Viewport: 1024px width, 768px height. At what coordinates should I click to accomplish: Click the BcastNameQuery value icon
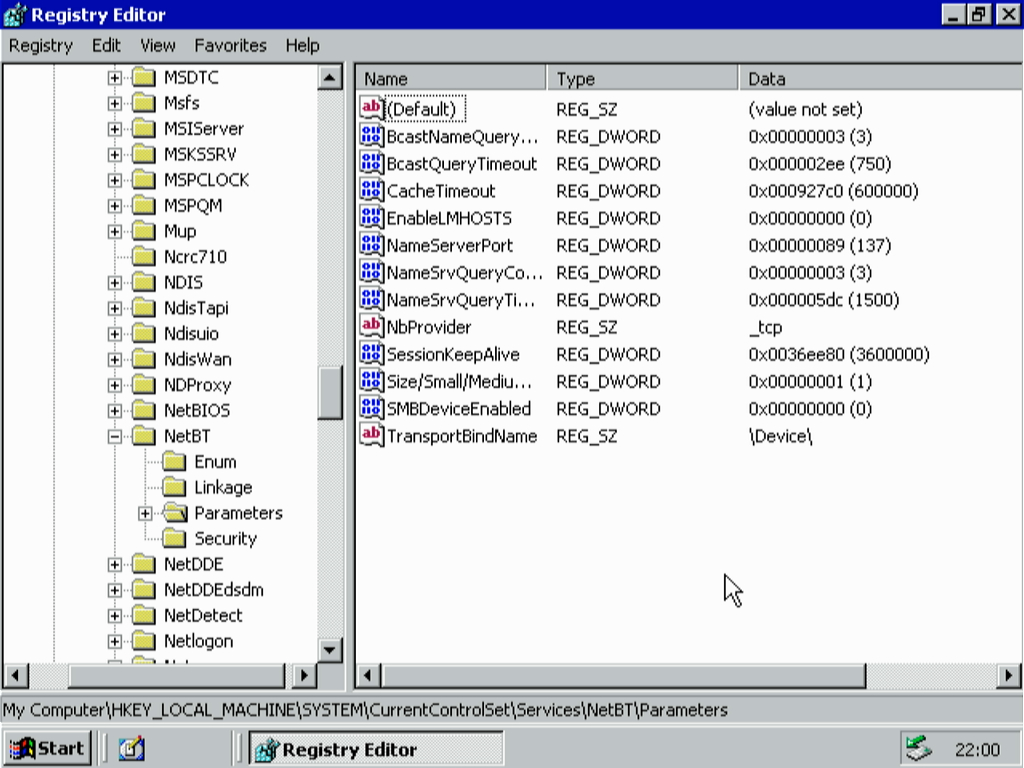point(371,136)
